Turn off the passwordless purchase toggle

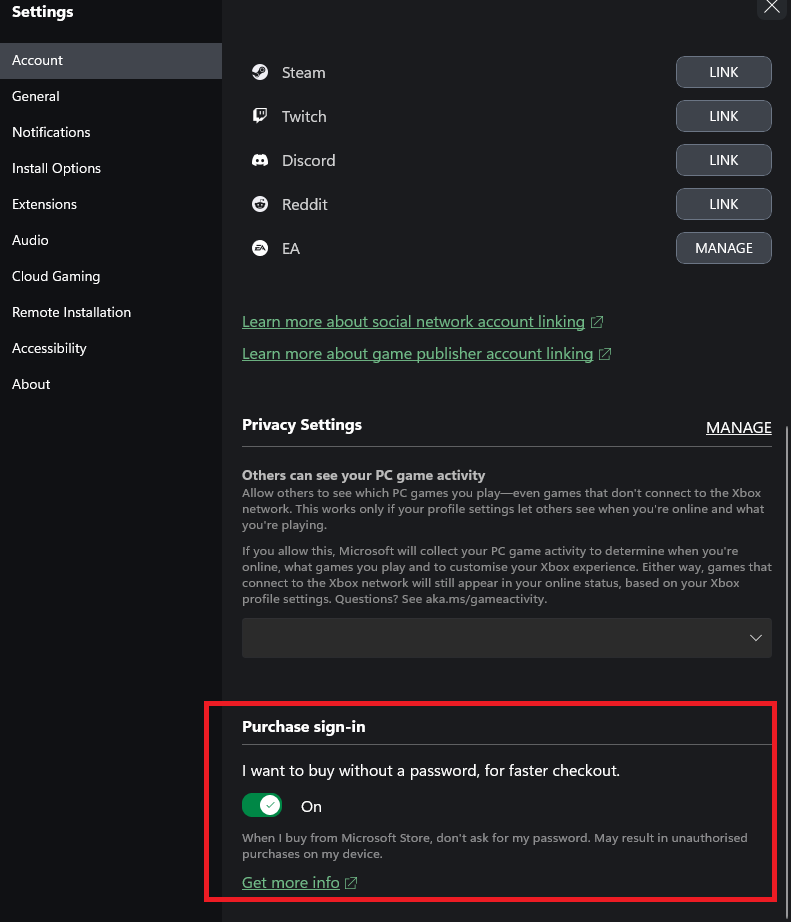262,806
